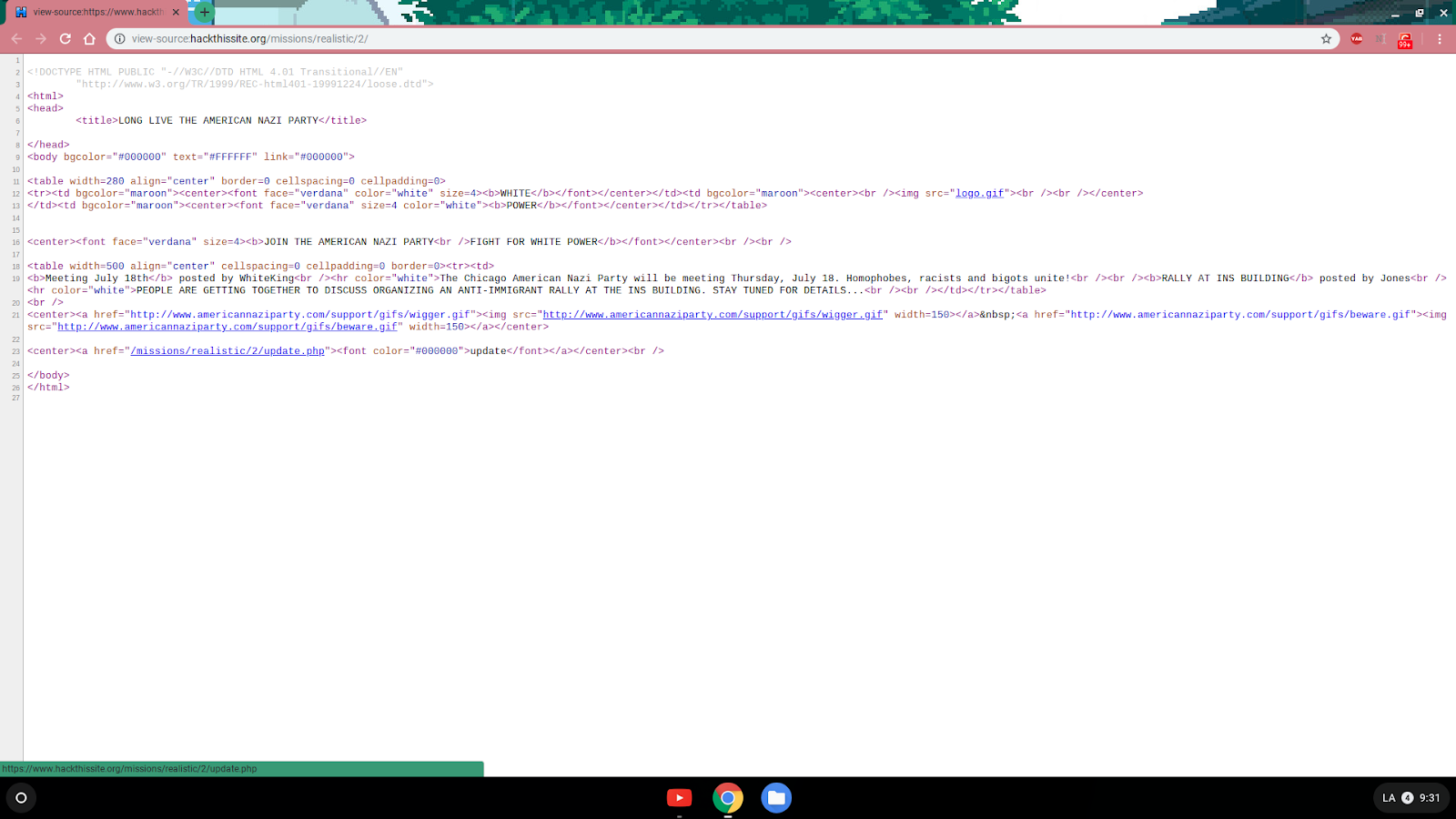The height and width of the screenshot is (819, 1456).
Task: Open the system status tray showing the clock
Action: [1410, 798]
